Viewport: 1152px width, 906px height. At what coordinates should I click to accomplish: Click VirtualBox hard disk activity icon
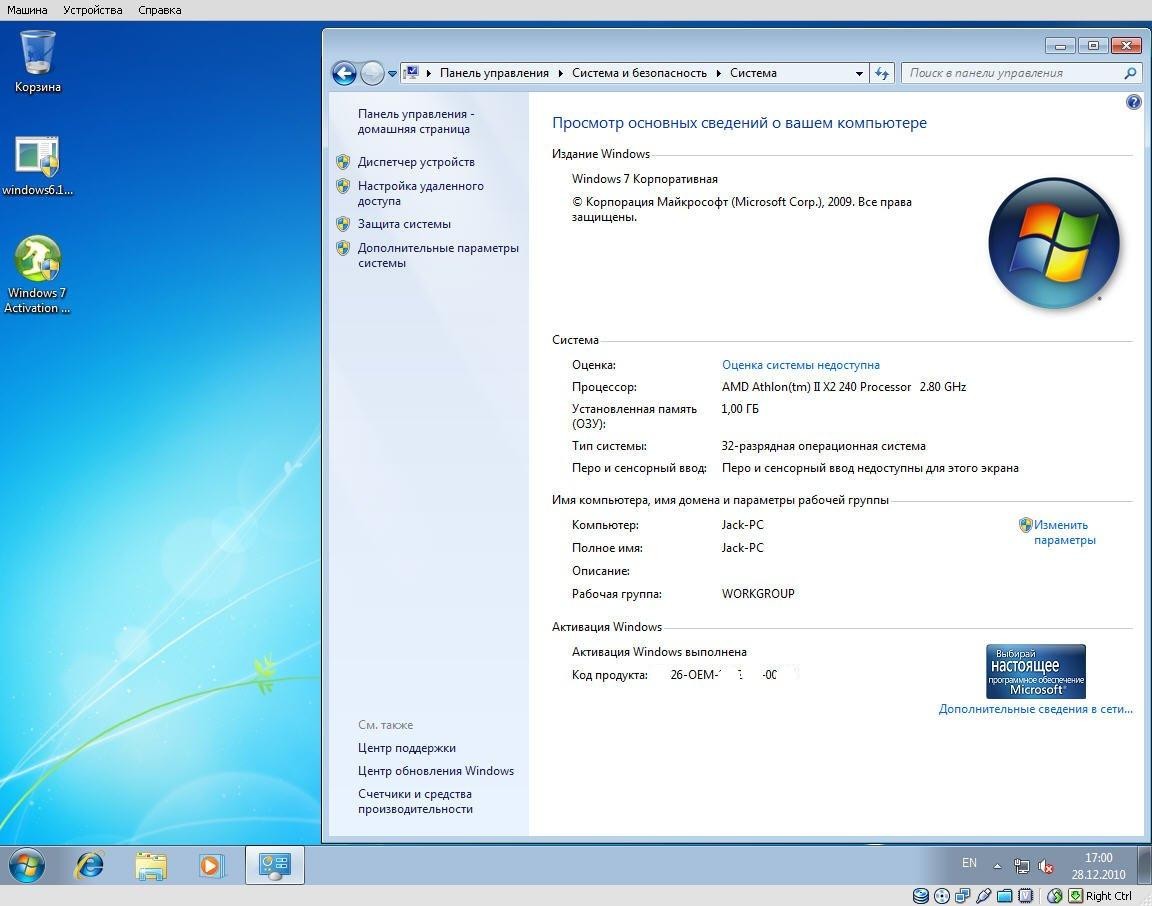pyautogui.click(x=920, y=896)
